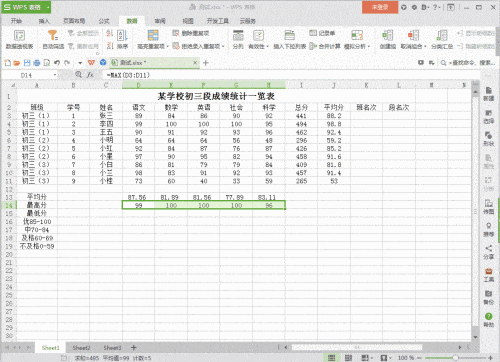The width and height of the screenshot is (500, 362).
Task: Click the 有效性 data validation icon
Action: click(258, 36)
